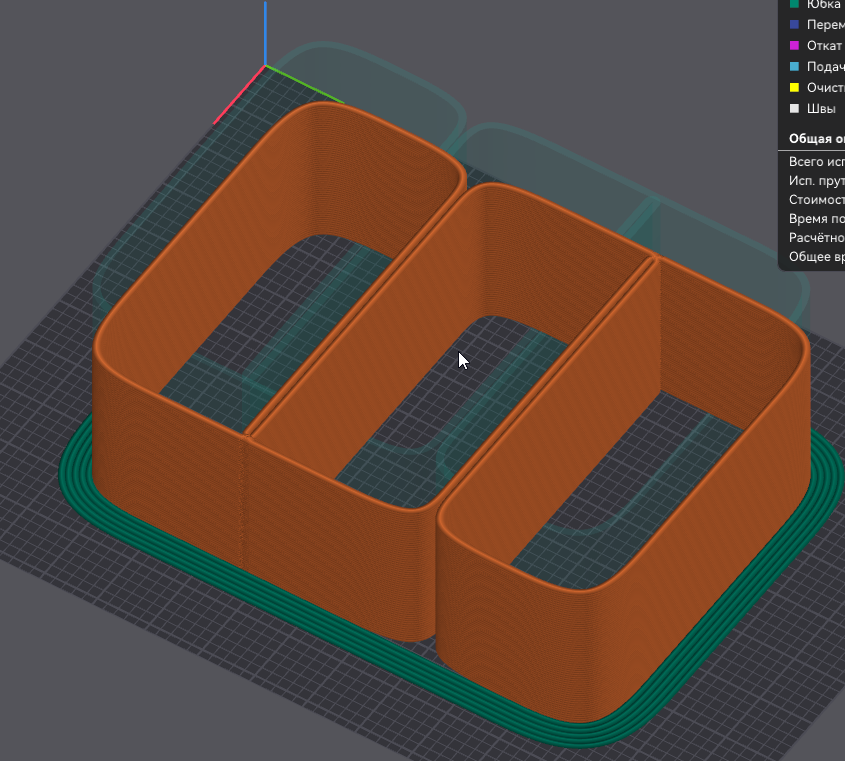Click the blue Перем travel color swatch
This screenshot has height=761, width=845.
795,25
